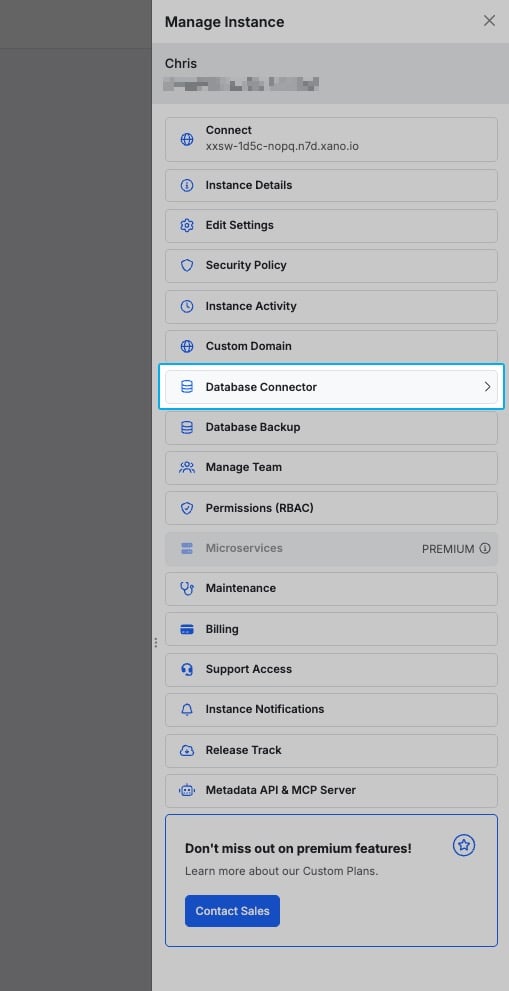Expand the Database Connector chevron arrow
This screenshot has height=991, width=509.
pyautogui.click(x=487, y=387)
